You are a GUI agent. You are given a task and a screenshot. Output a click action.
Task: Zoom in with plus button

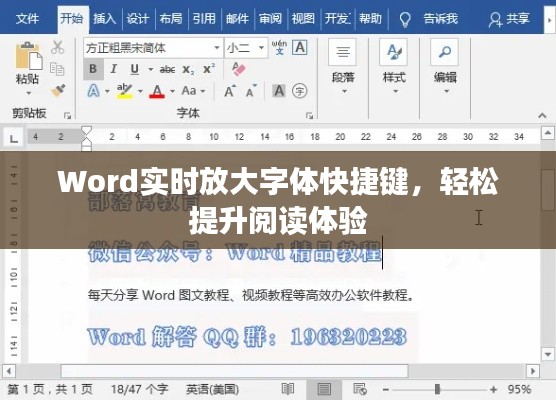click(493, 390)
